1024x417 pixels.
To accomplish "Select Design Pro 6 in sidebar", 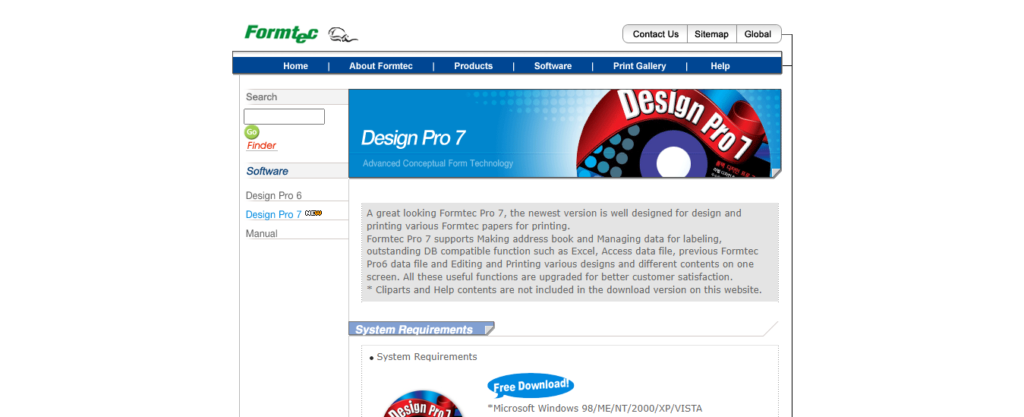I will (x=274, y=195).
